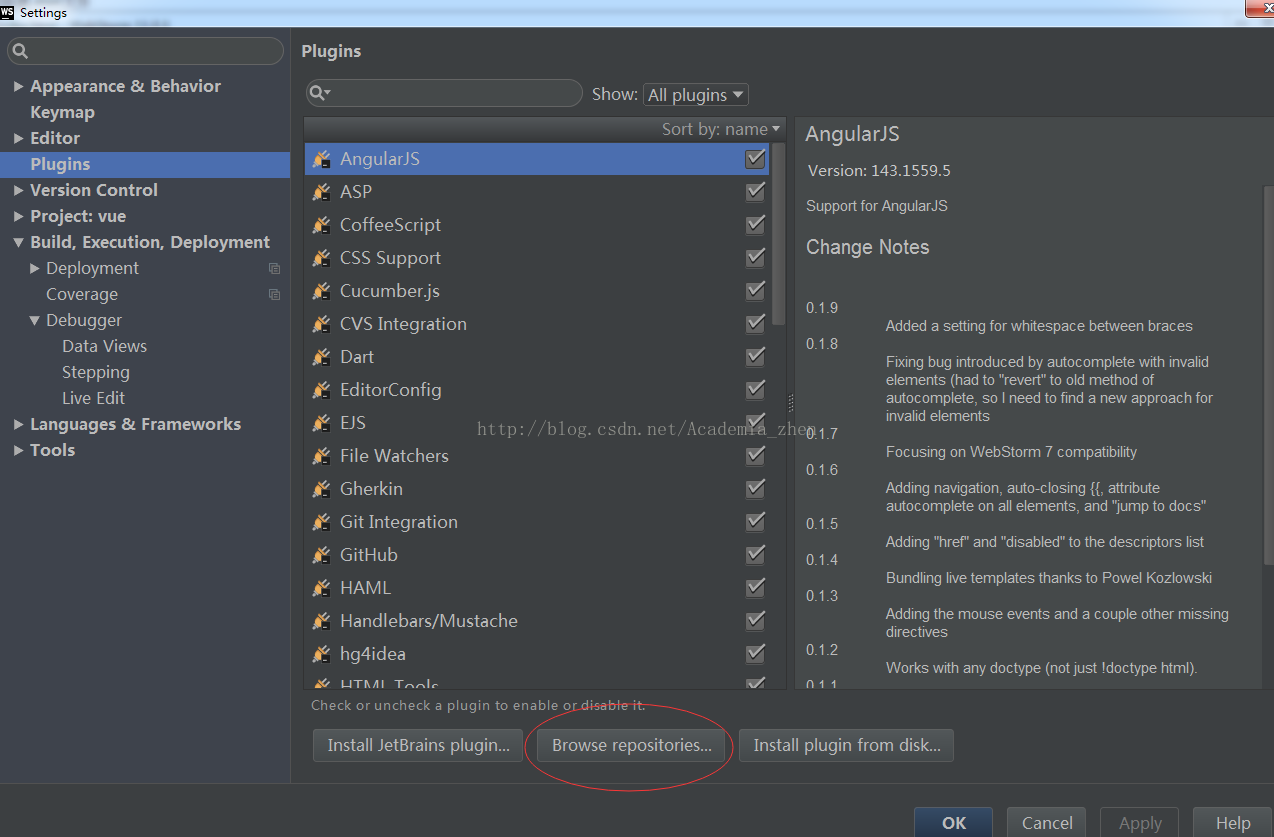Disable the GitHub plugin checkbox
1274x837 pixels.
pos(755,555)
